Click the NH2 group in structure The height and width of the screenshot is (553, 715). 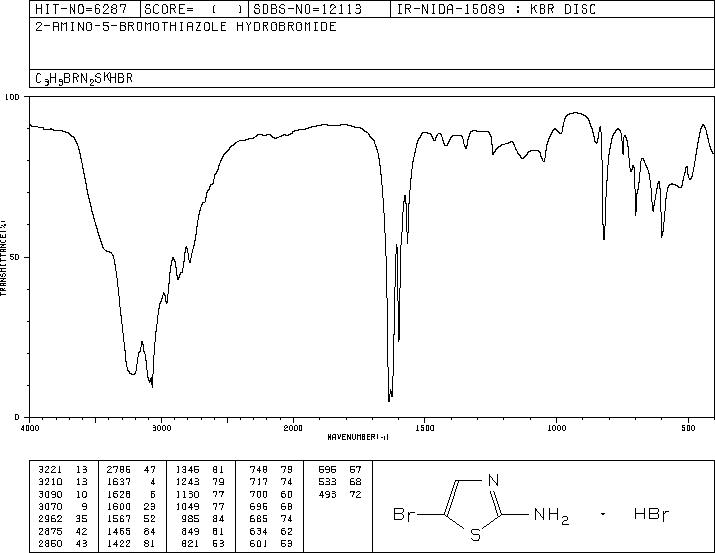(x=551, y=516)
